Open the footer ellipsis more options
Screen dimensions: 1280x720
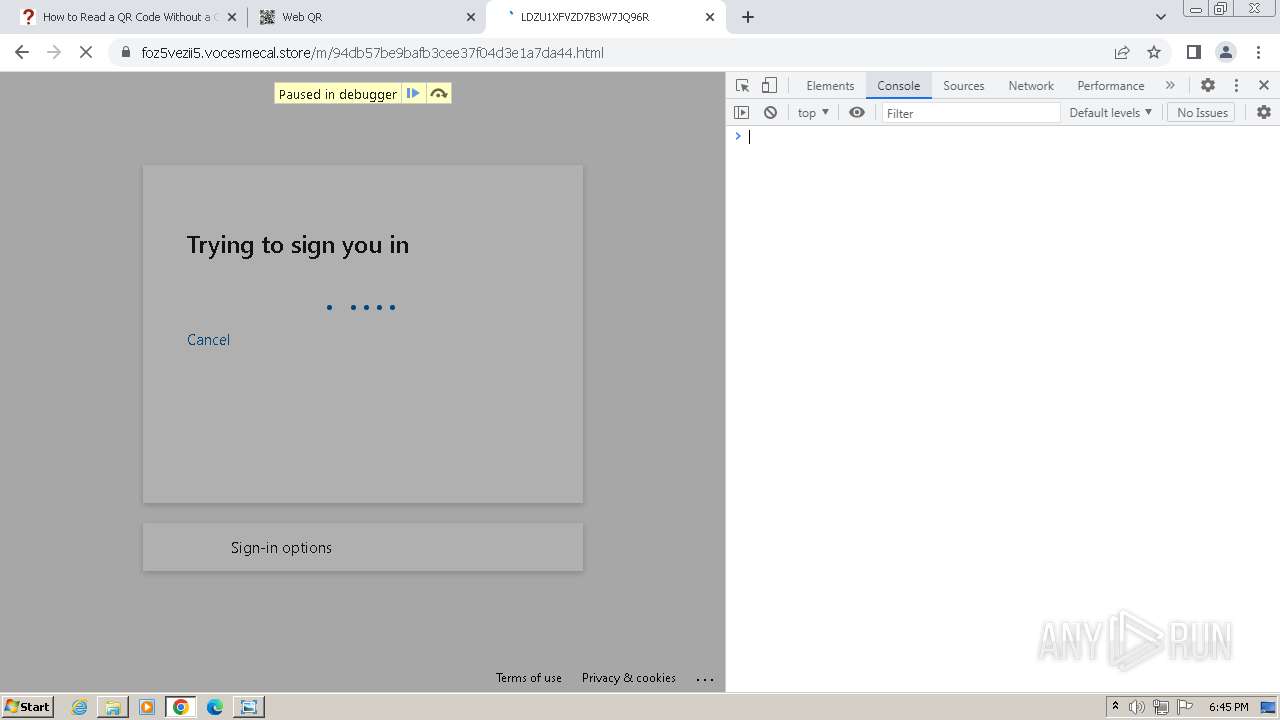coord(705,679)
